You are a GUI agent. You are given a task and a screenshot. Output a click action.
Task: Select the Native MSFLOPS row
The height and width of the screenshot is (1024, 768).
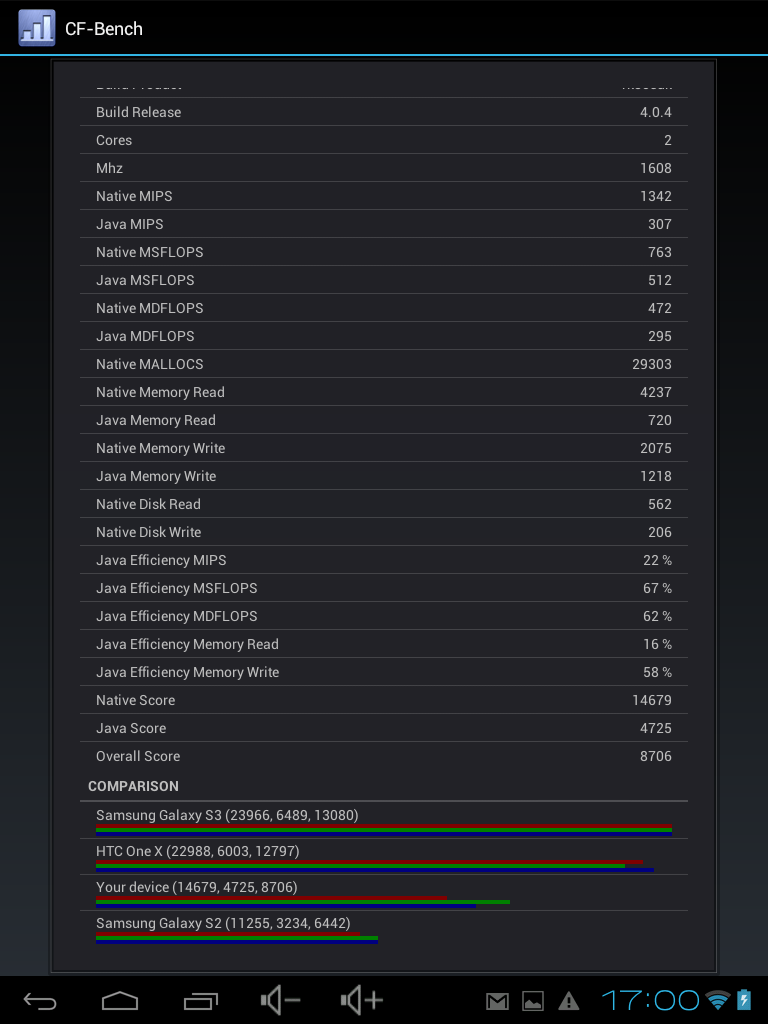(x=384, y=252)
